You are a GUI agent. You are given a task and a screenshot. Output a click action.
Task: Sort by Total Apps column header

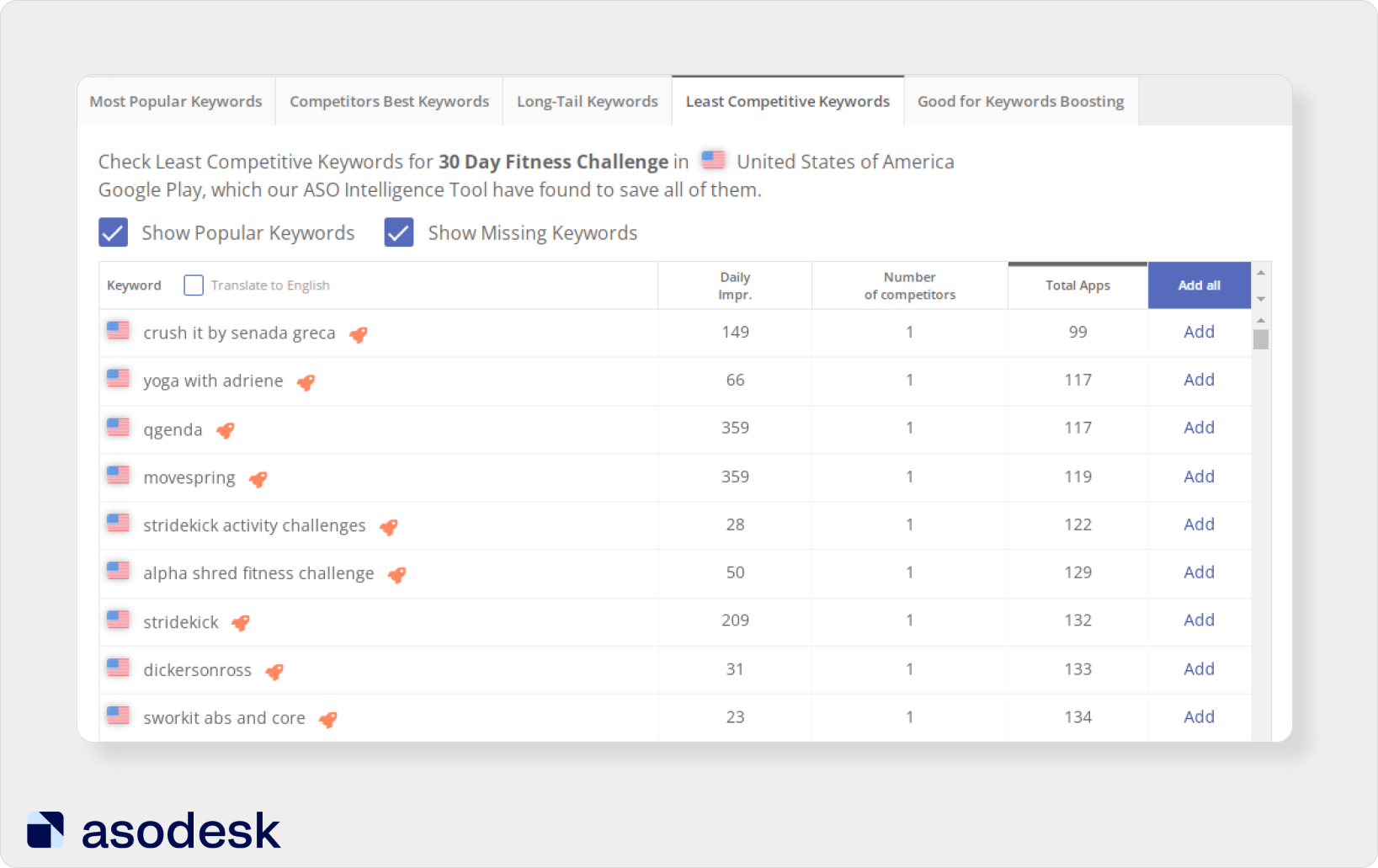(x=1077, y=285)
